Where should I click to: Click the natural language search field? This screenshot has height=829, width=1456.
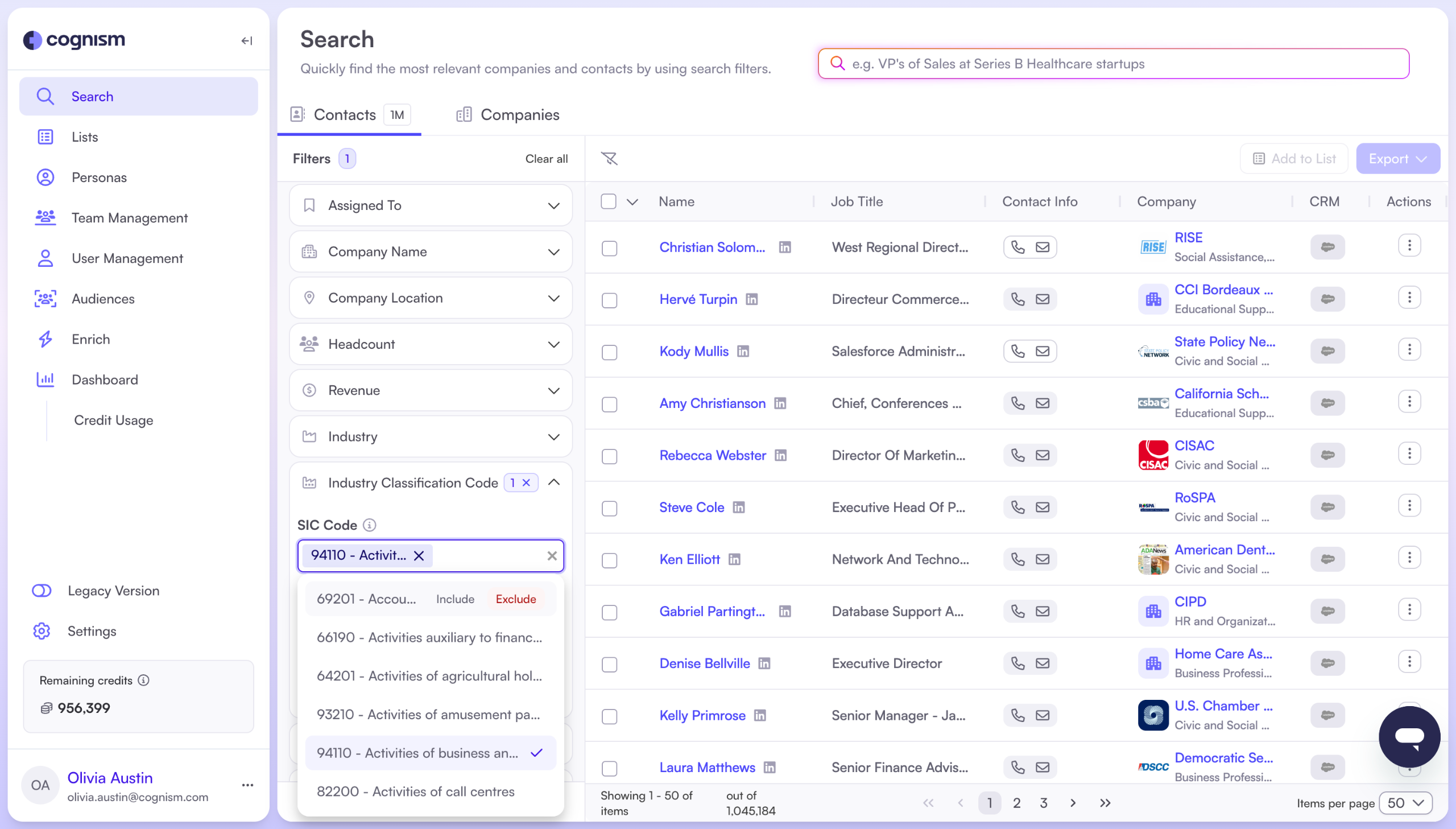(x=1114, y=64)
